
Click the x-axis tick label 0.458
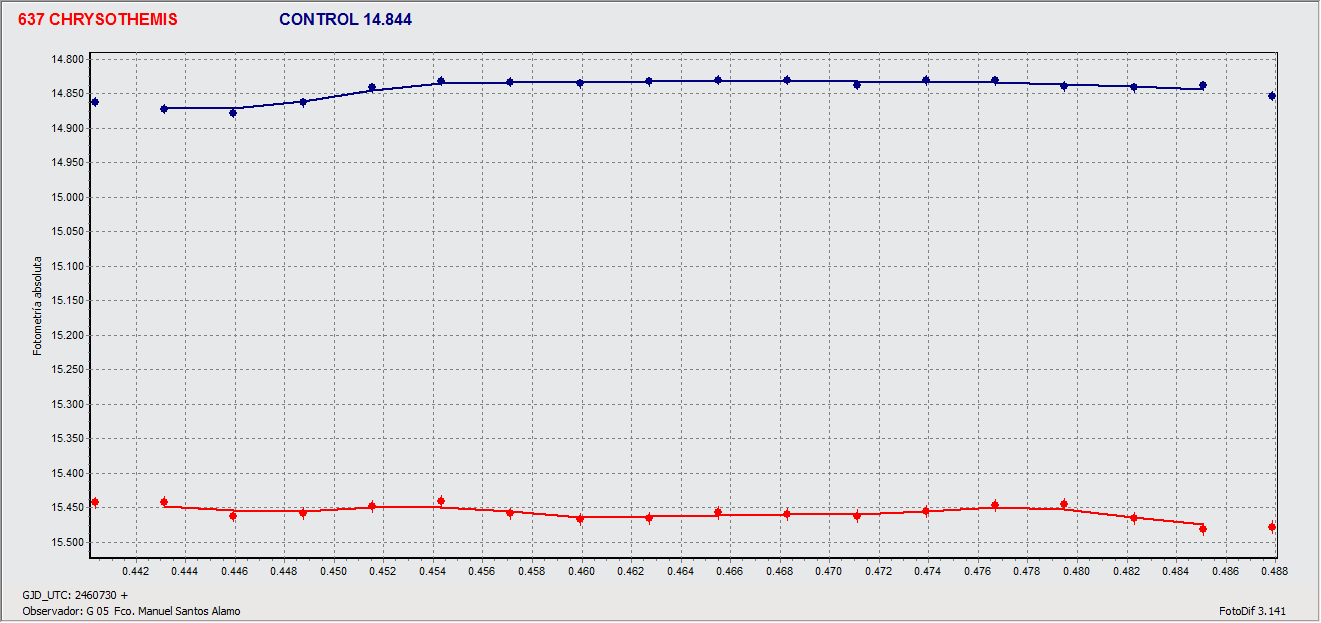tap(531, 572)
